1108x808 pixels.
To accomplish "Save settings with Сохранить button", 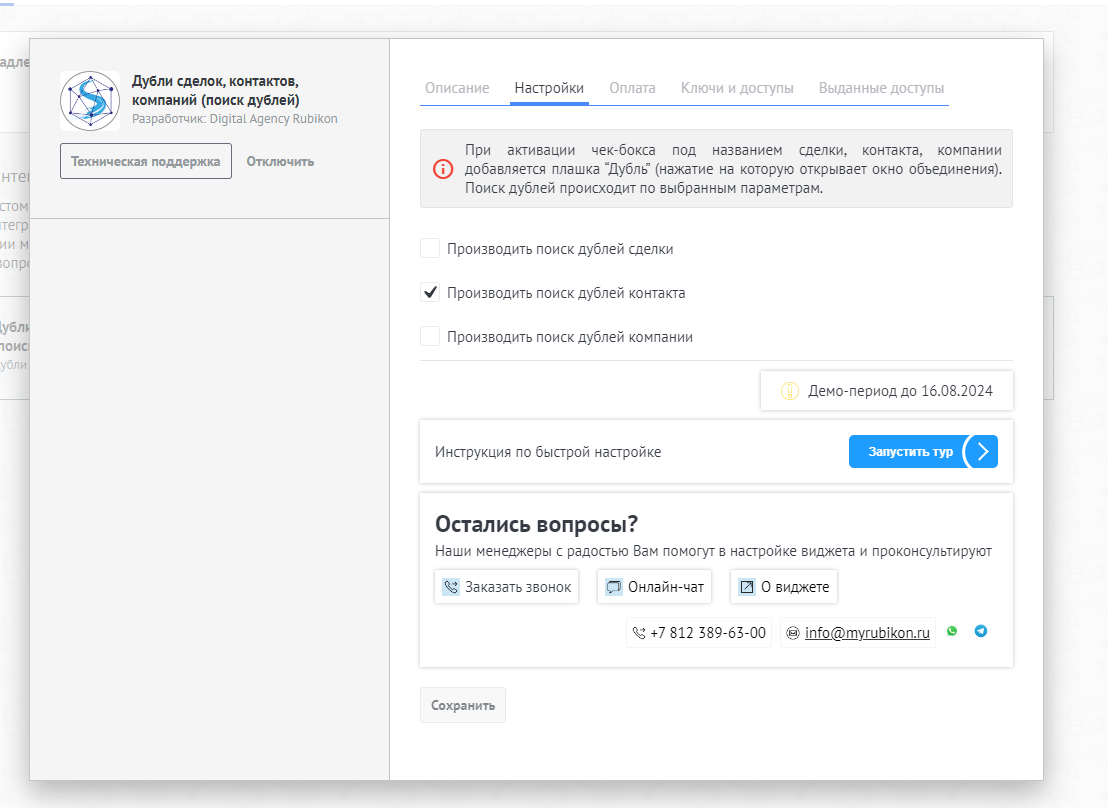I will (463, 705).
